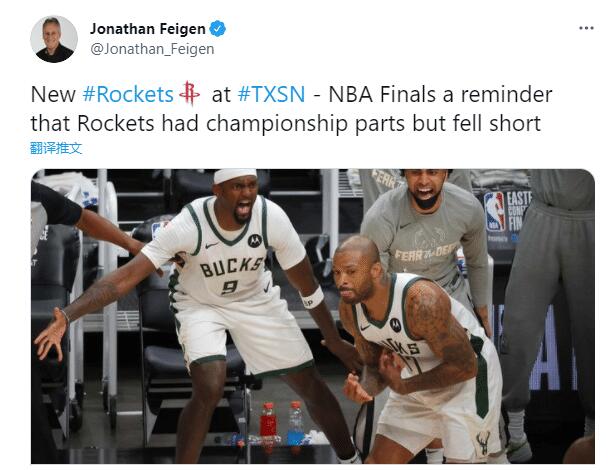Click the tweet text about NBA Finals

pos(291,109)
